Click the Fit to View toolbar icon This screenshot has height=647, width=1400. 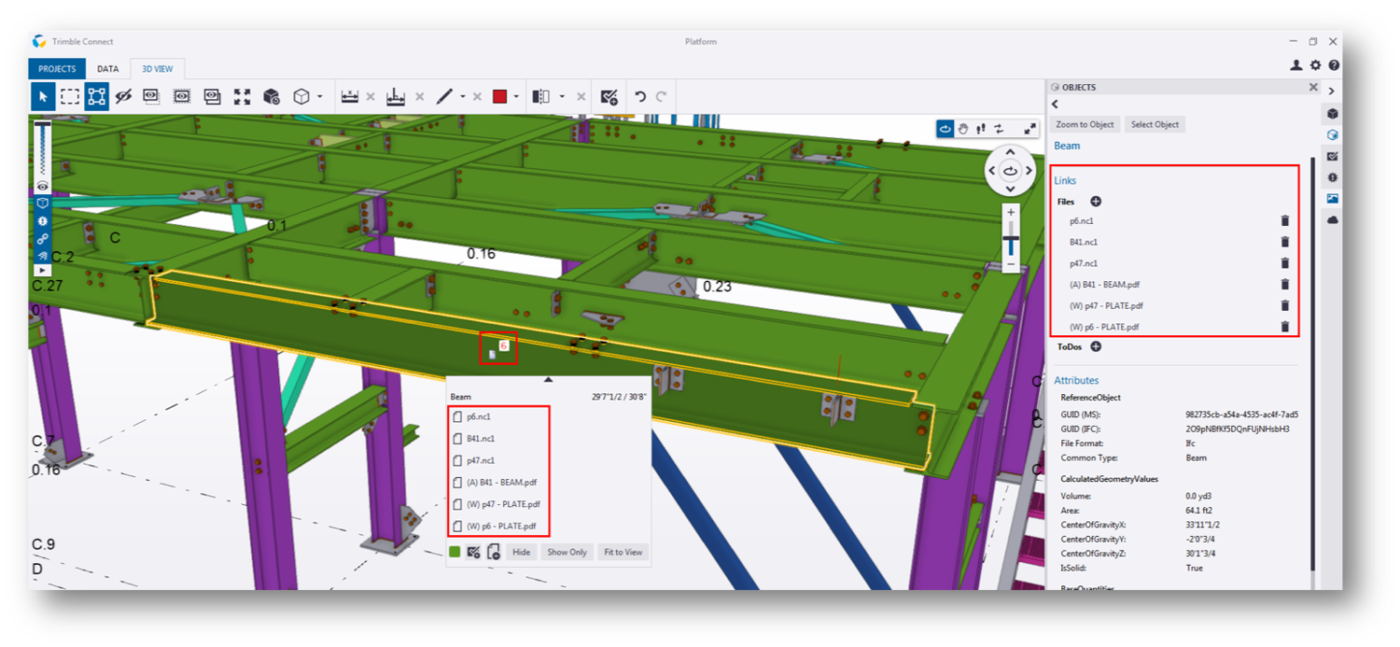240,96
